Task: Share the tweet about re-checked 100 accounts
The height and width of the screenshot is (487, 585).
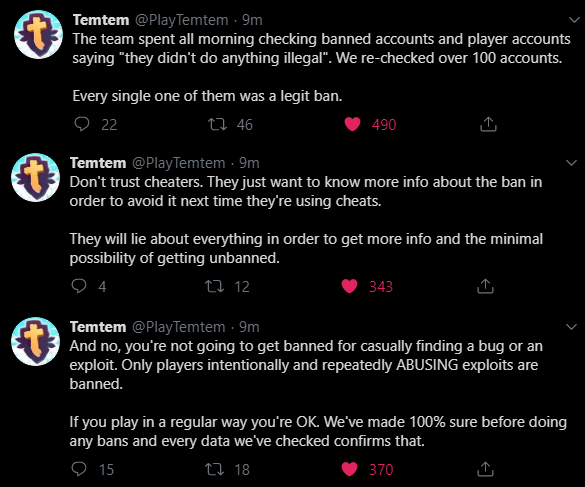Action: (488, 124)
